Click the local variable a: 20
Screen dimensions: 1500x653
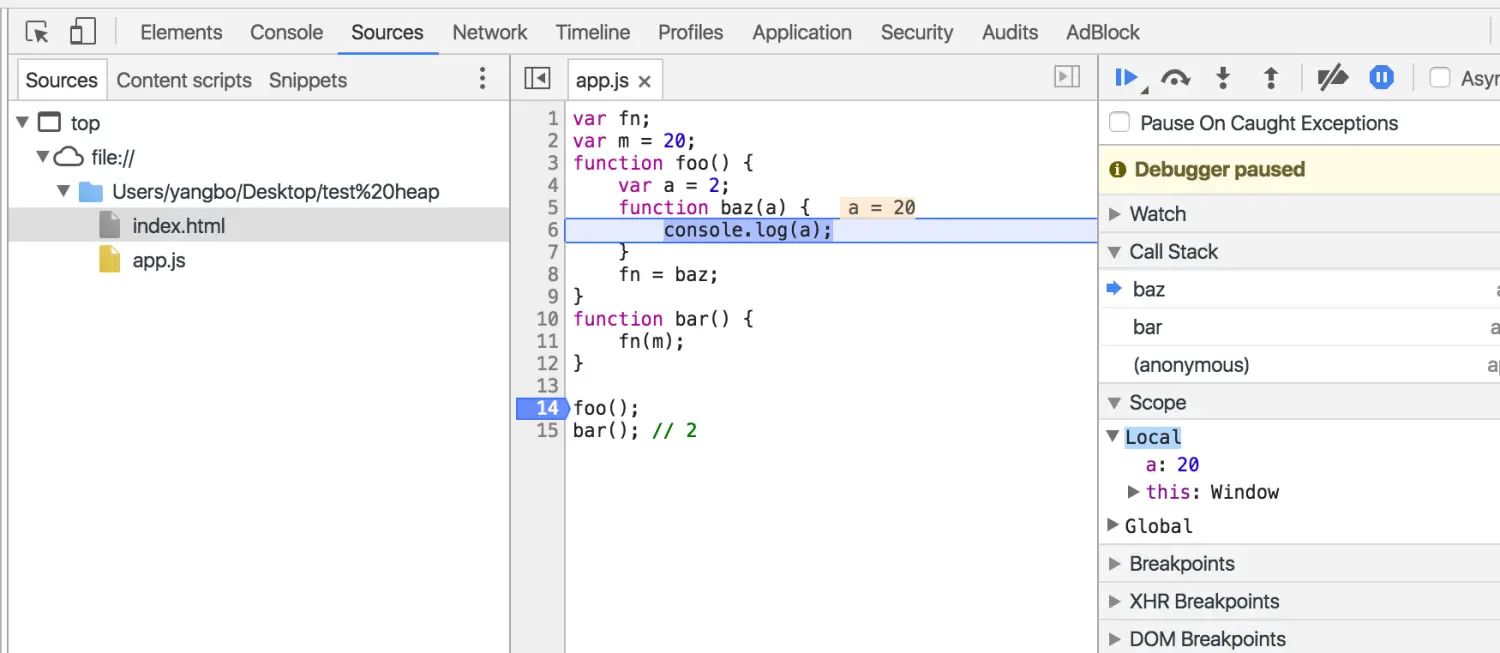coord(1172,464)
